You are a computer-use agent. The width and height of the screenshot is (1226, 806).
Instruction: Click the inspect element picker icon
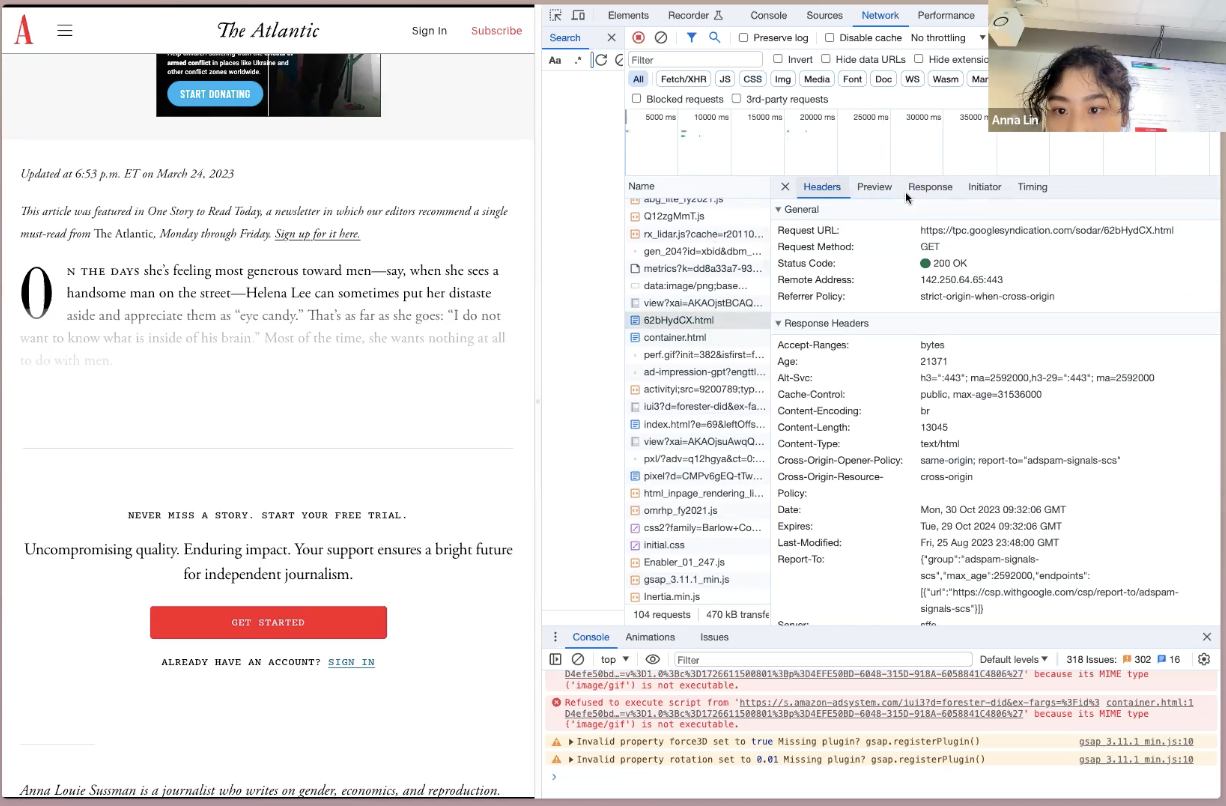coord(555,16)
